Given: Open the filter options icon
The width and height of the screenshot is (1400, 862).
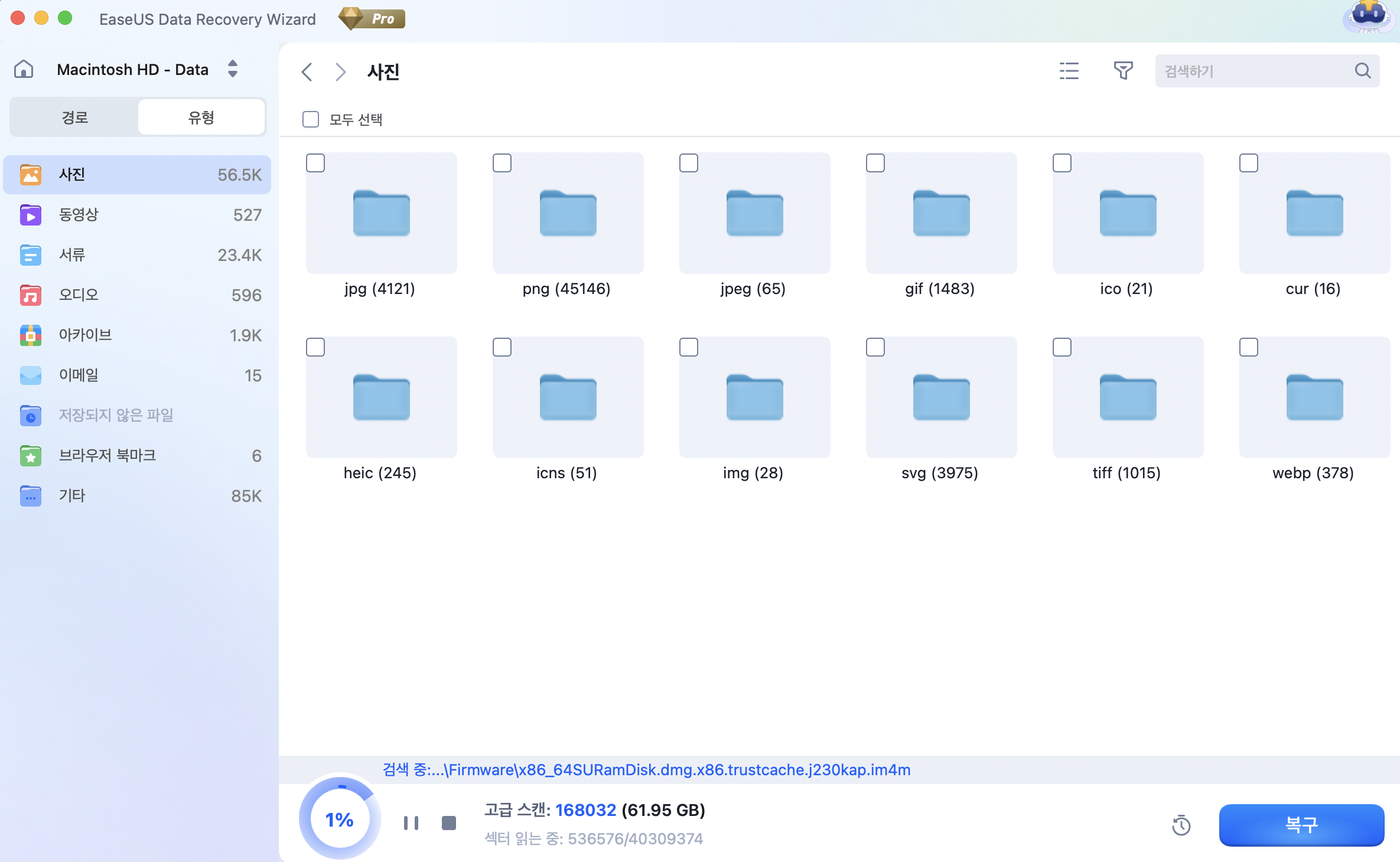Looking at the screenshot, I should point(1124,71).
